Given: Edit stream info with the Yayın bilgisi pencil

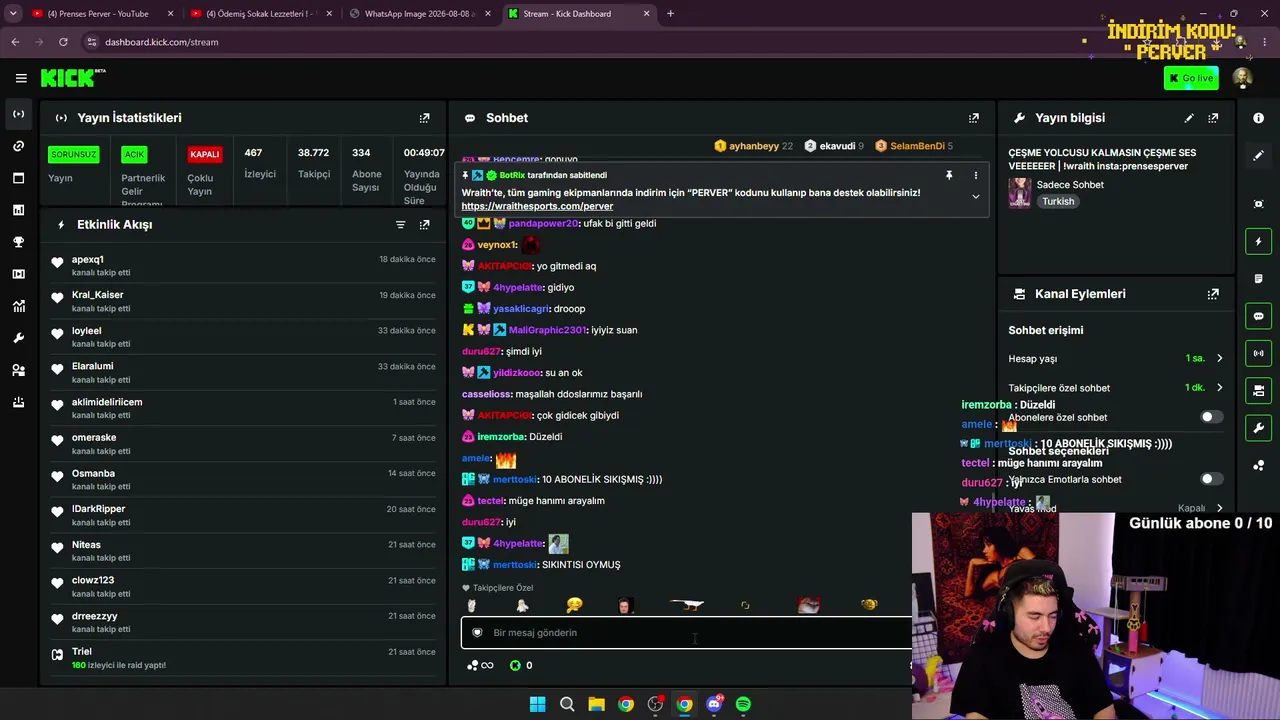Looking at the screenshot, I should tap(1189, 118).
